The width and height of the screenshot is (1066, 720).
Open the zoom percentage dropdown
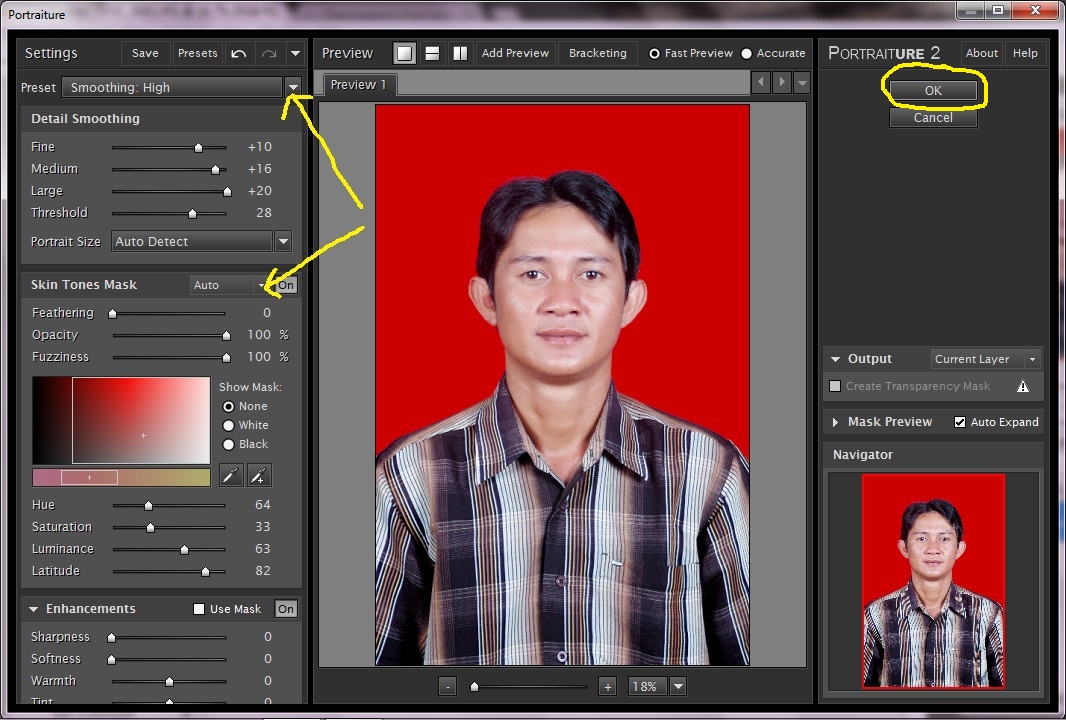[678, 687]
